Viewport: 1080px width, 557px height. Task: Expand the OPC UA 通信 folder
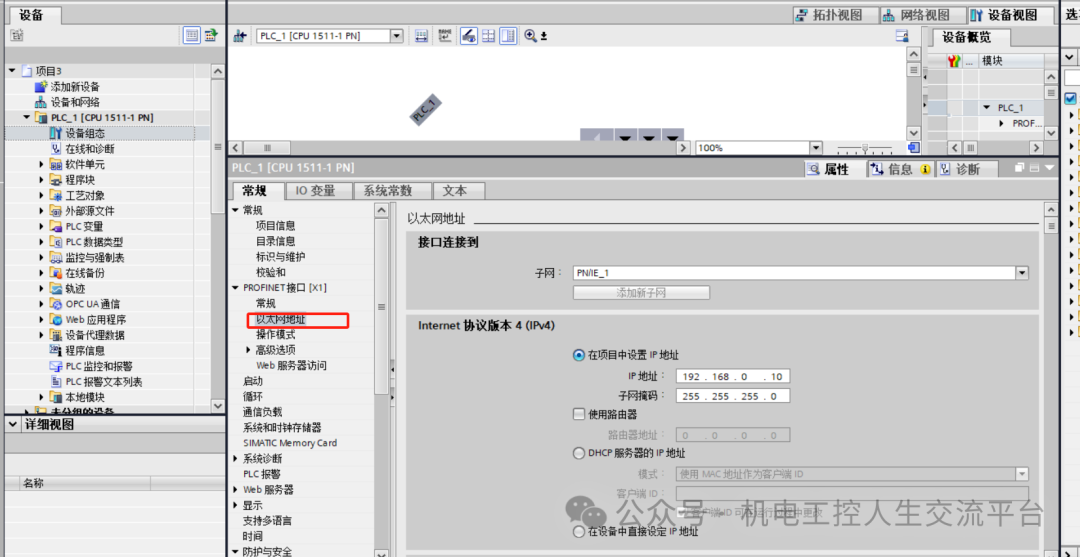tap(42, 304)
